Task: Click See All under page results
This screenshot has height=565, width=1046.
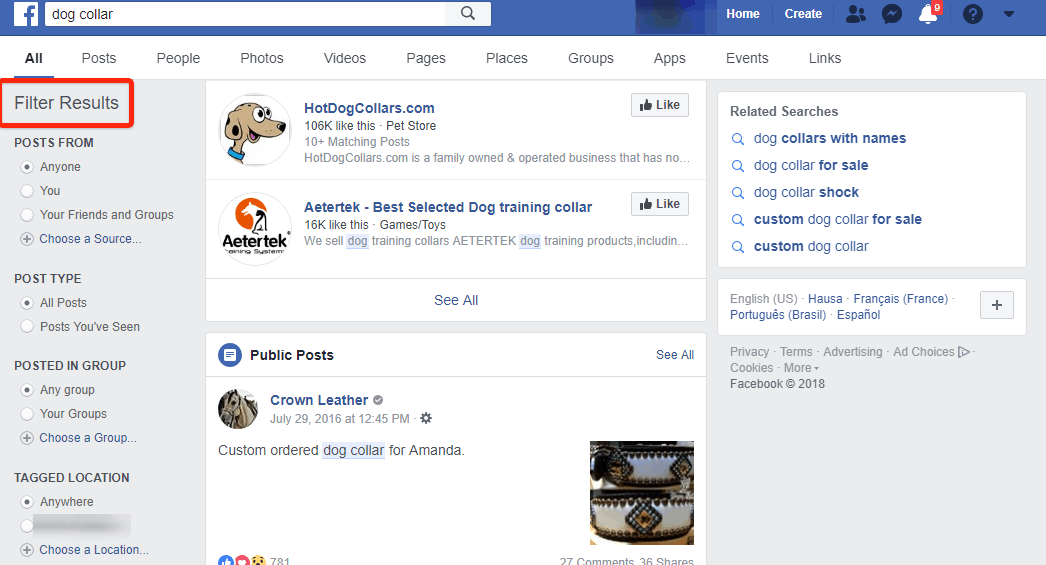Action: [x=456, y=300]
